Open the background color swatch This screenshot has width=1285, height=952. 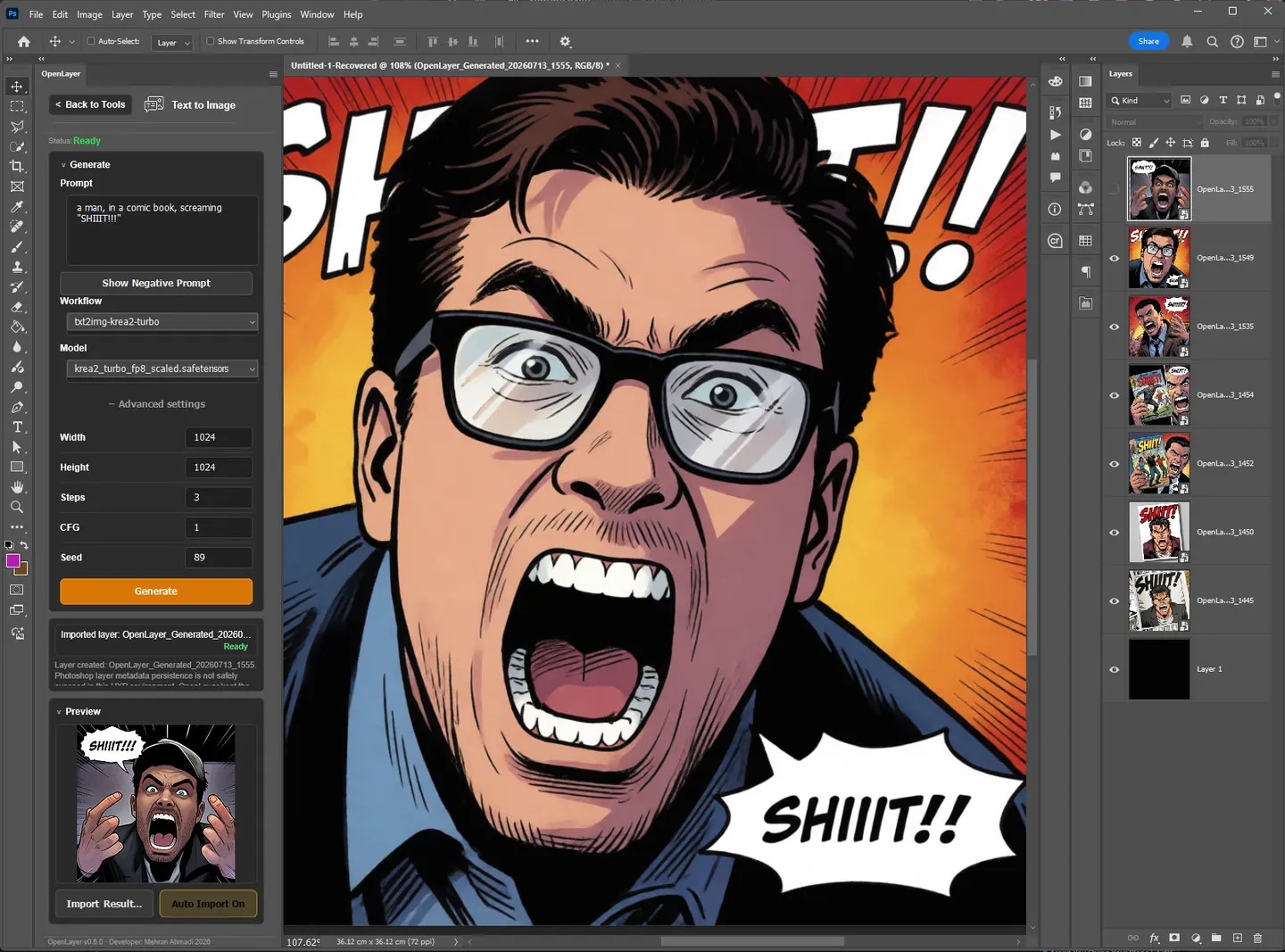click(22, 569)
